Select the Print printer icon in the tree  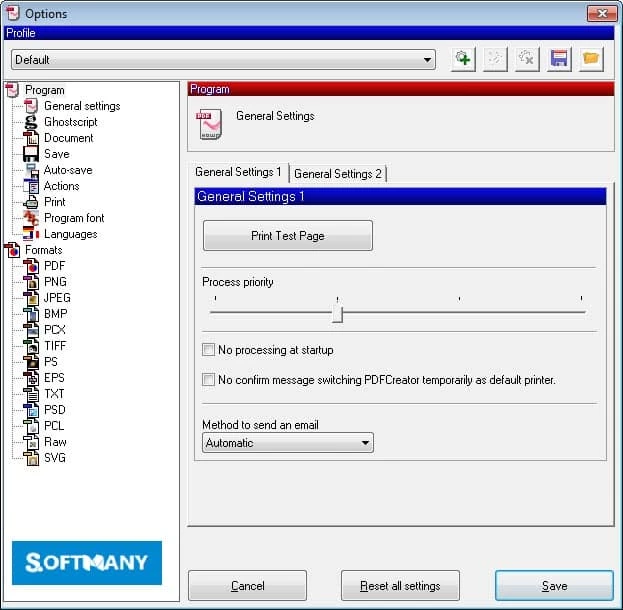[x=31, y=202]
